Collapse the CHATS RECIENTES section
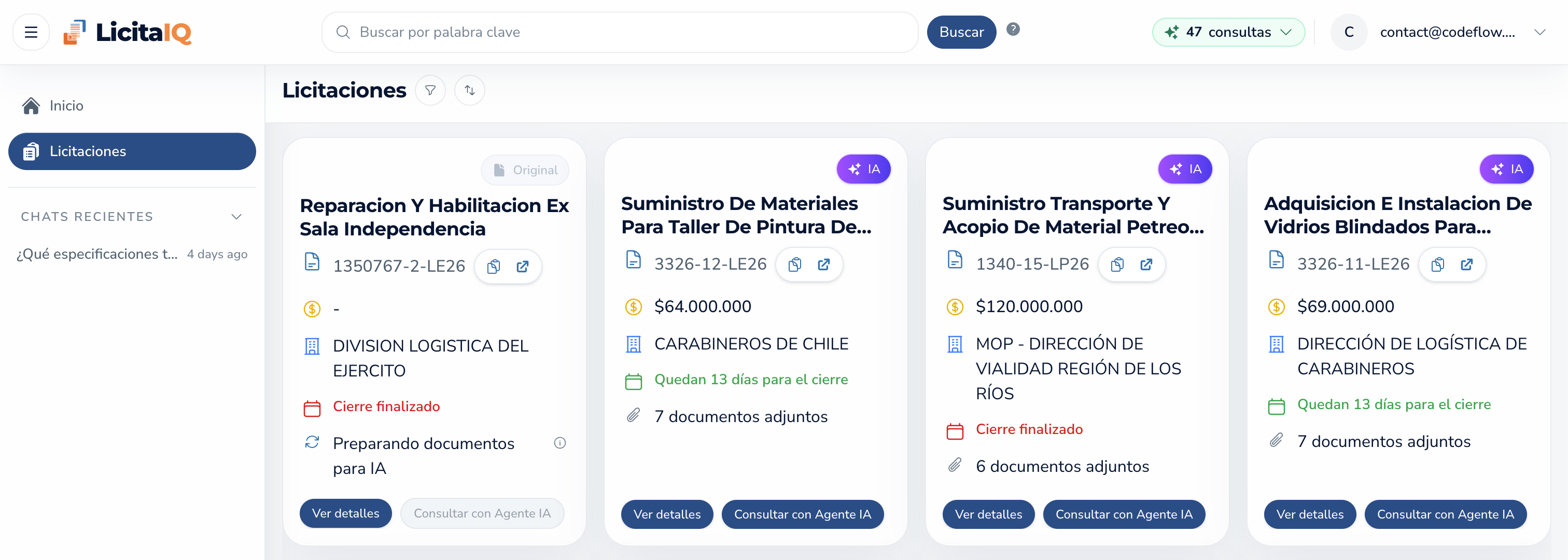The height and width of the screenshot is (560, 1568). coord(237,216)
